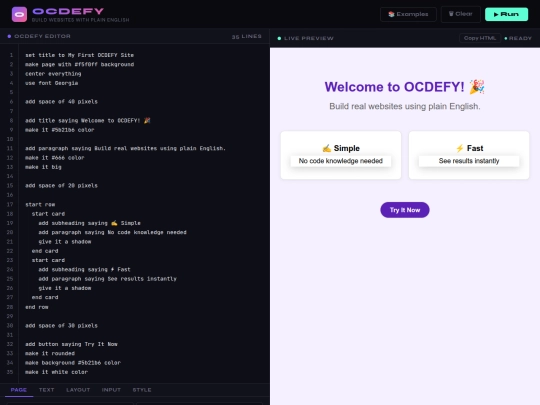Switch to the PAGE tab
Viewport: 540px width, 405px height.
pyautogui.click(x=19, y=390)
